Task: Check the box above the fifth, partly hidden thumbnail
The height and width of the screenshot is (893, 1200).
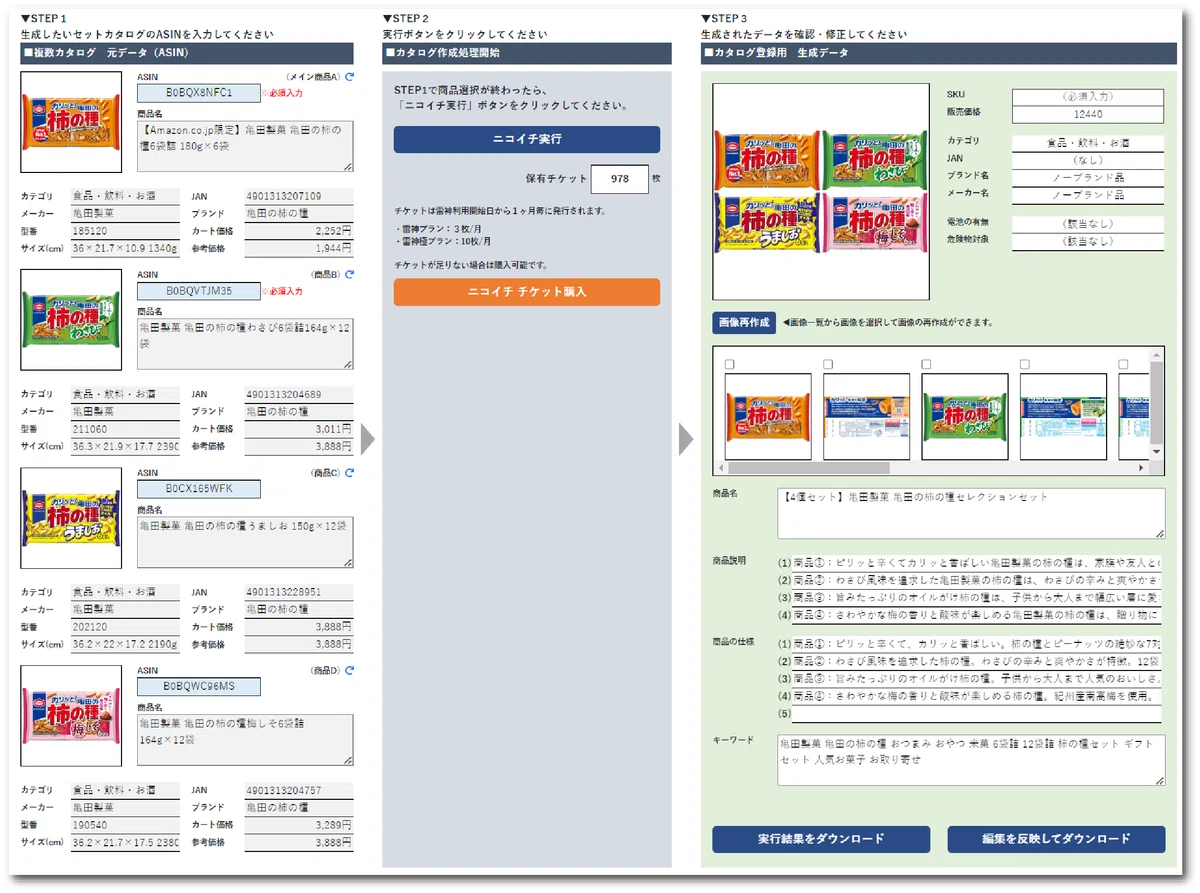Action: [1123, 364]
